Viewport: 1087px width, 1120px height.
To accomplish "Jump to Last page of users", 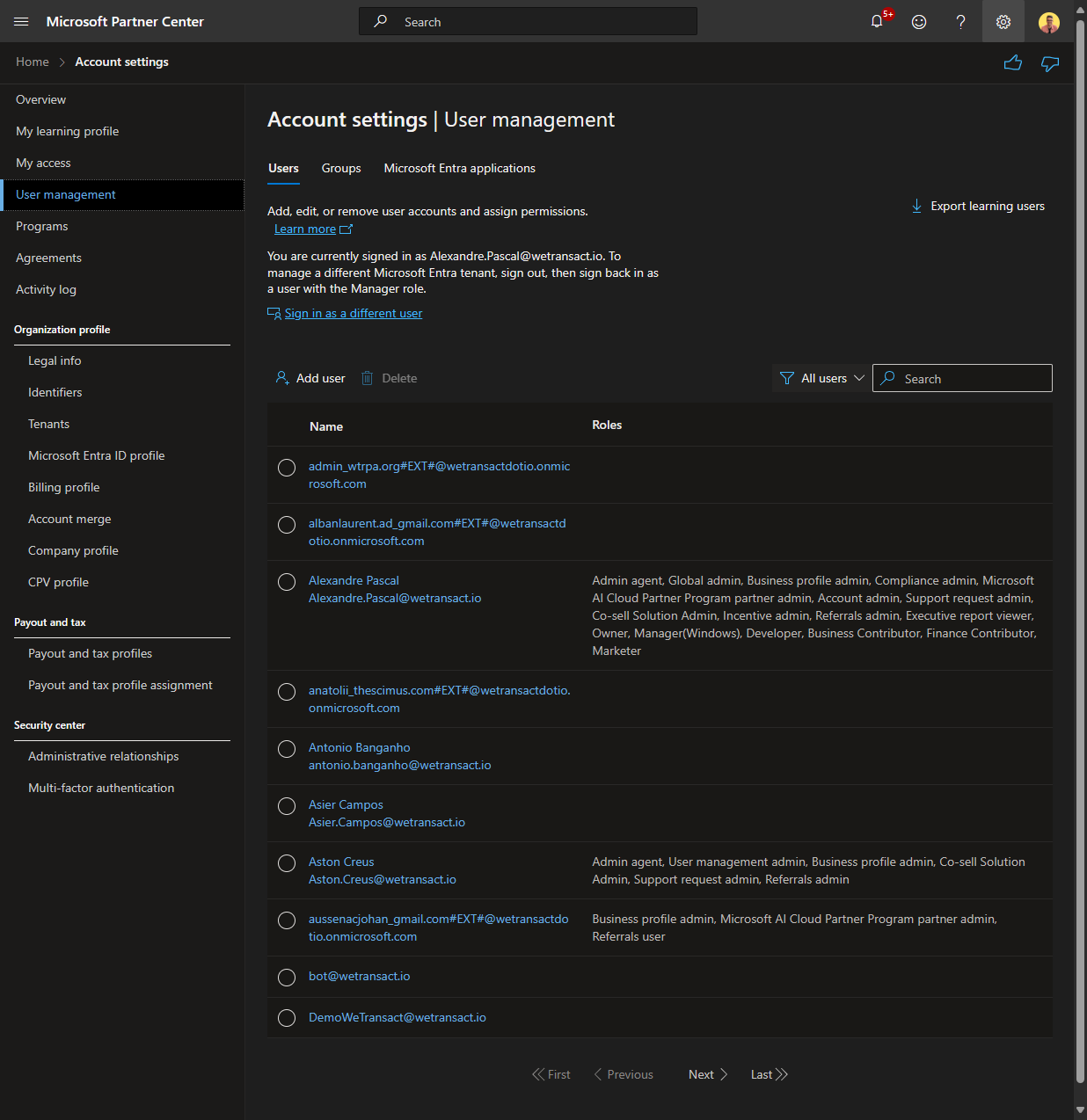I will tap(770, 1074).
